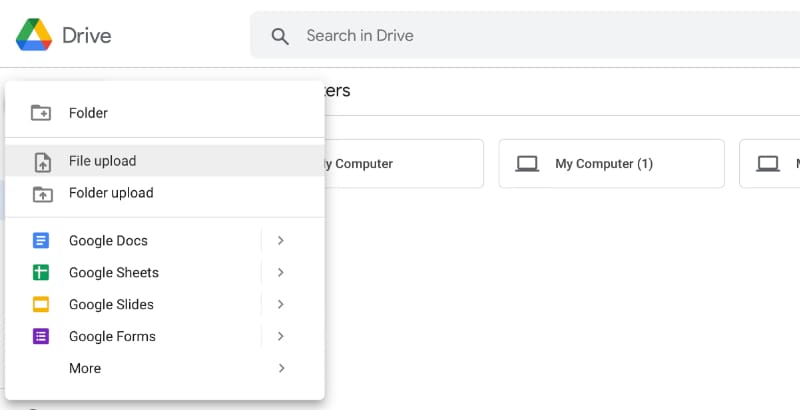Image resolution: width=800 pixels, height=410 pixels.
Task: Create a new Google Slides presentation
Action: (133, 304)
